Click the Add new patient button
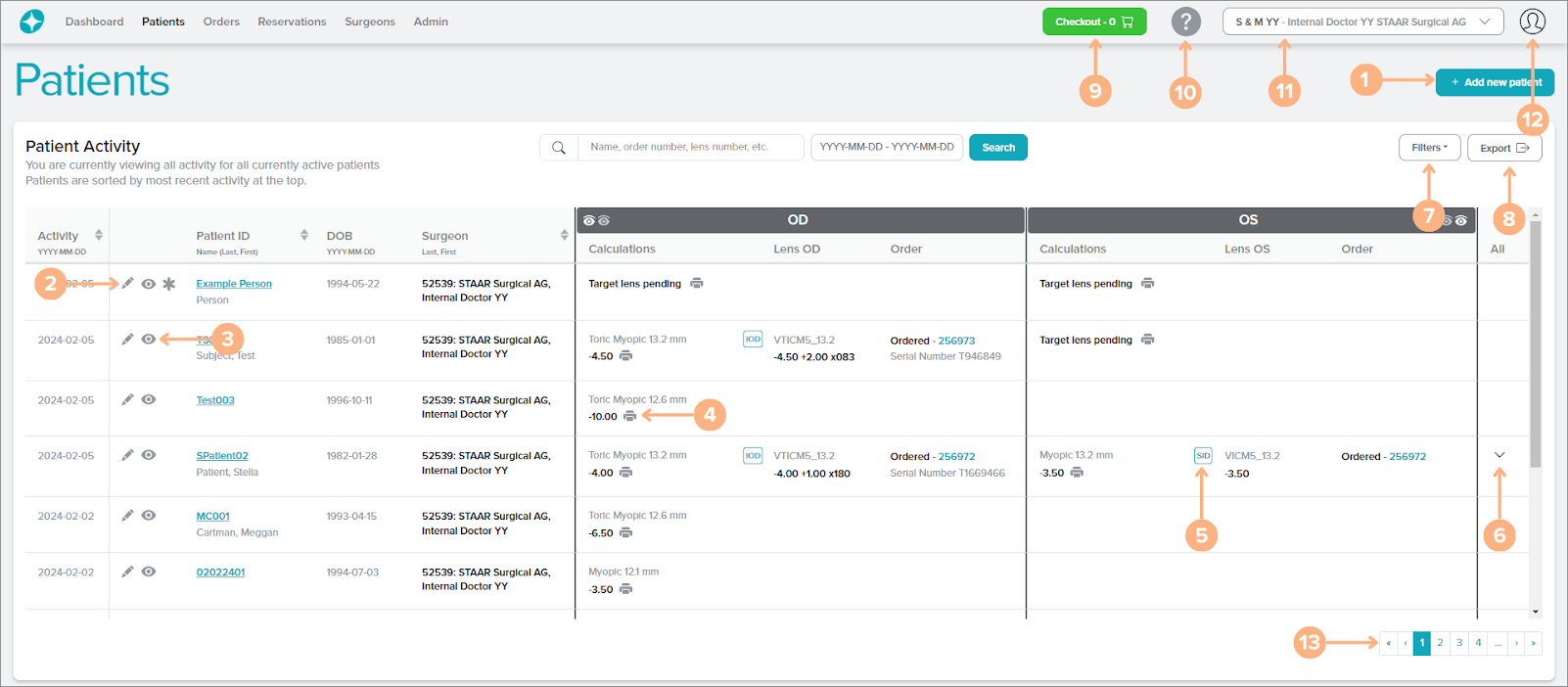Viewport: 1568px width, 687px height. coord(1495,82)
